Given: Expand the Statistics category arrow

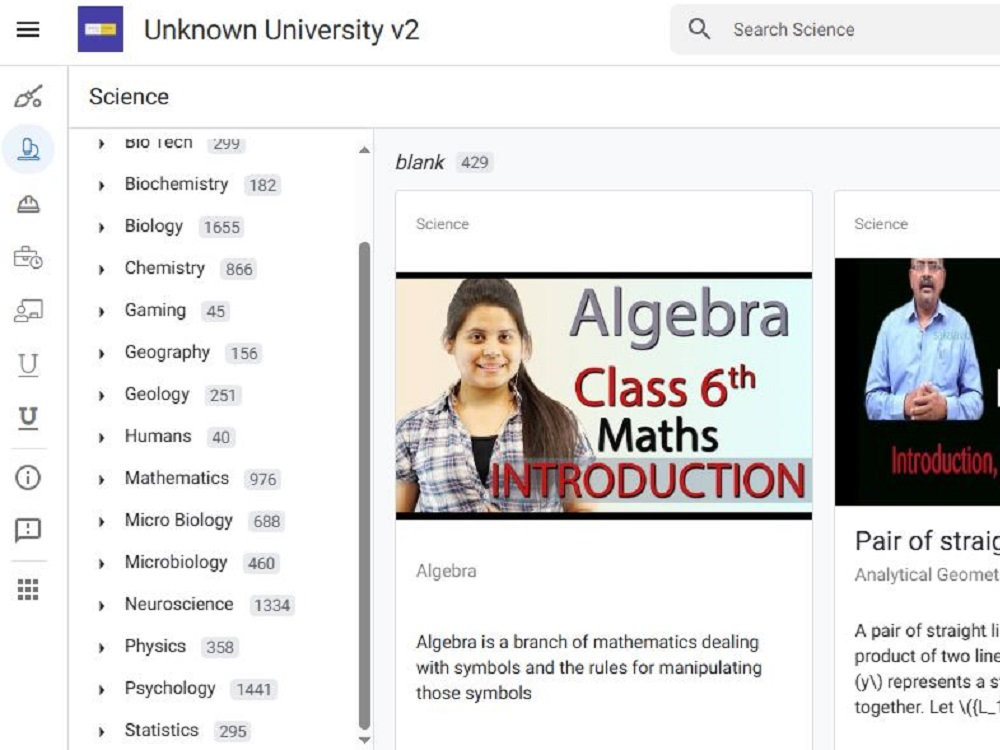Looking at the screenshot, I should pyautogui.click(x=101, y=732).
